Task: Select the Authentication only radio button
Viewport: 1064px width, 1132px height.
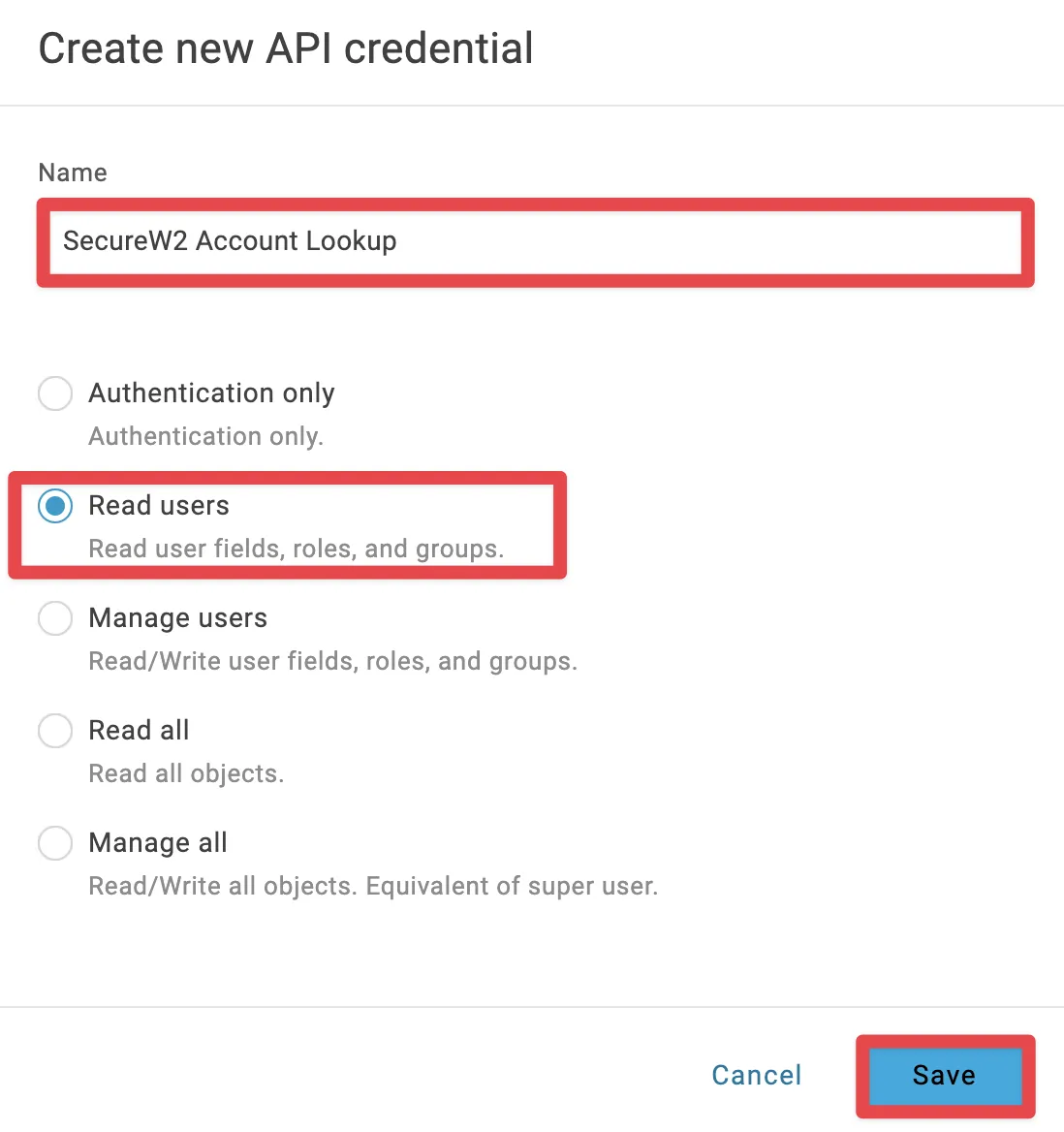Action: 55,393
